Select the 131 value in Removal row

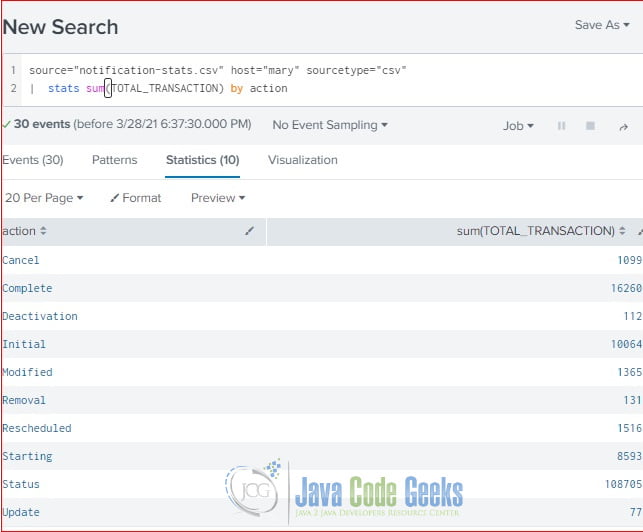[632, 400]
